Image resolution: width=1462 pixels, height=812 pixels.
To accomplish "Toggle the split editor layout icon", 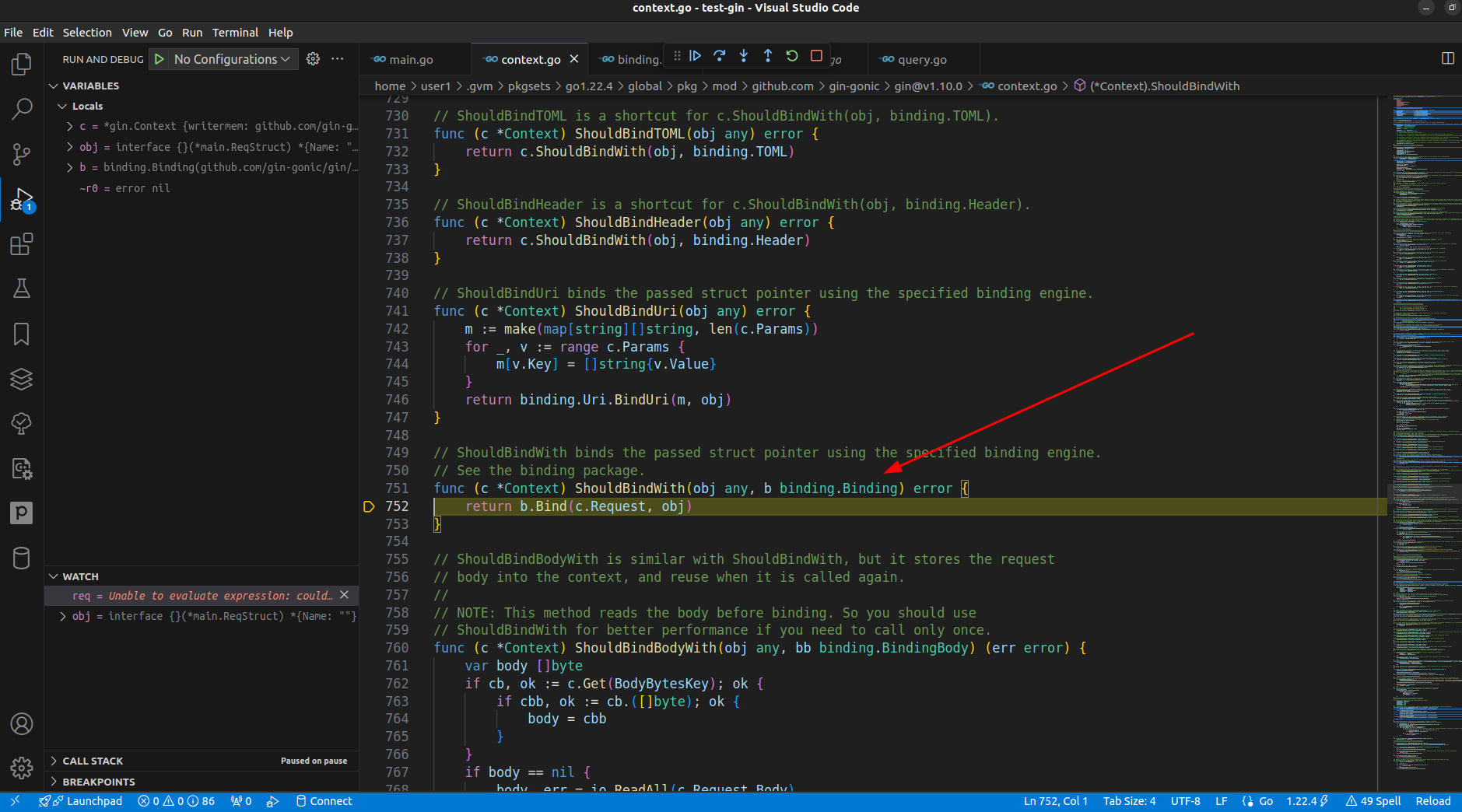I will click(x=1448, y=58).
